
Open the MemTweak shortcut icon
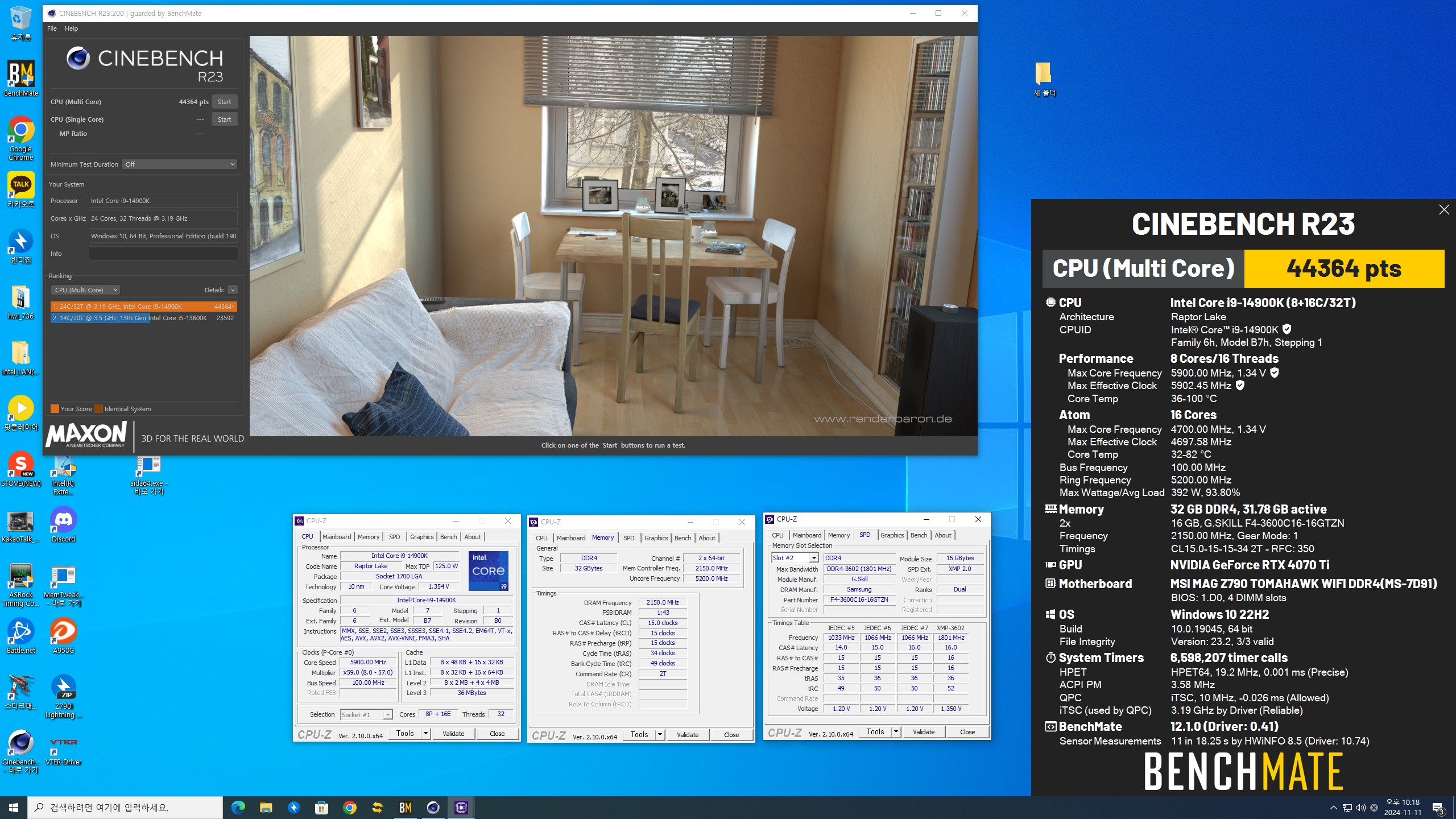pos(63,586)
